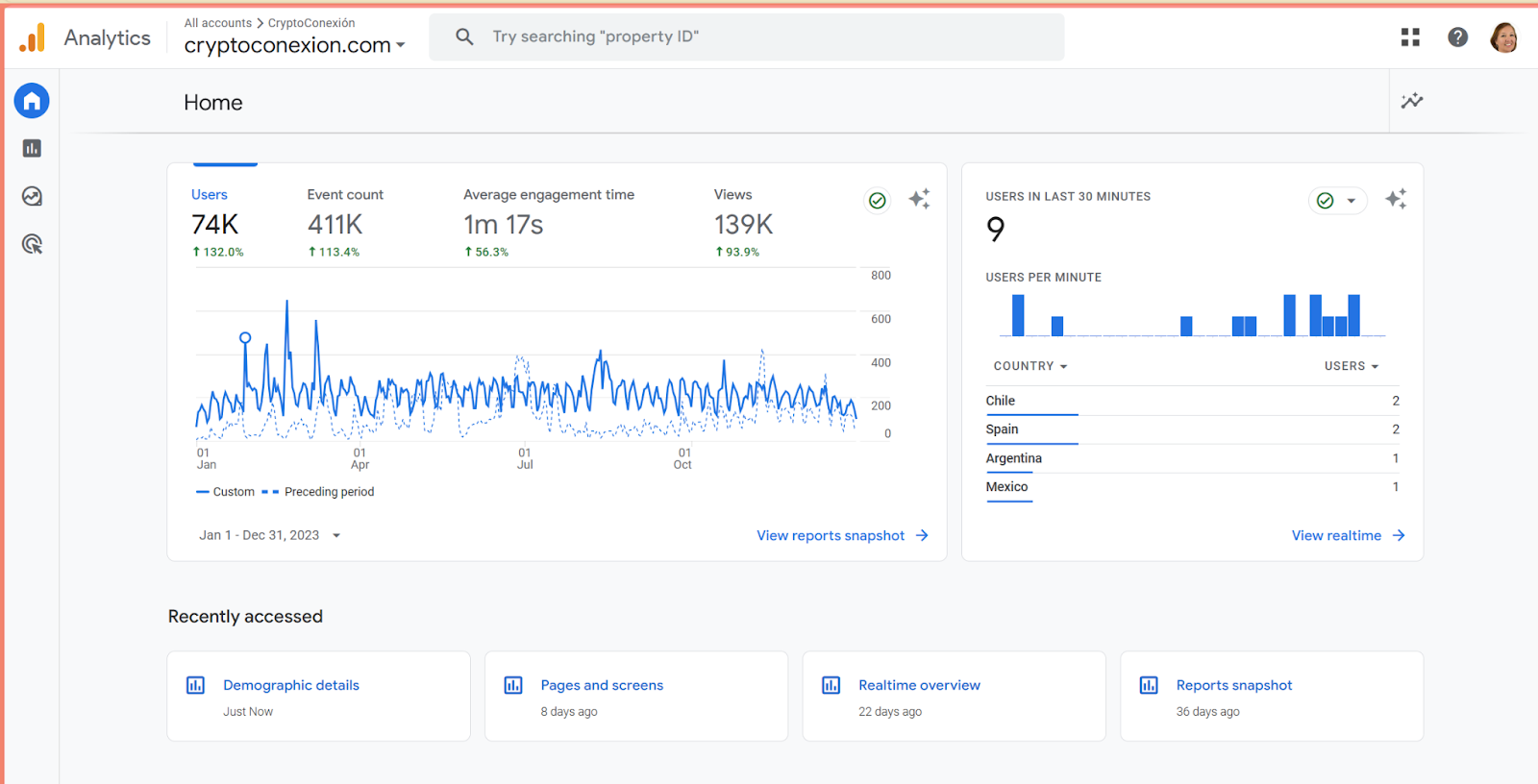Click the circle marker on the users chart
The image size is (1538, 784).
tap(245, 337)
